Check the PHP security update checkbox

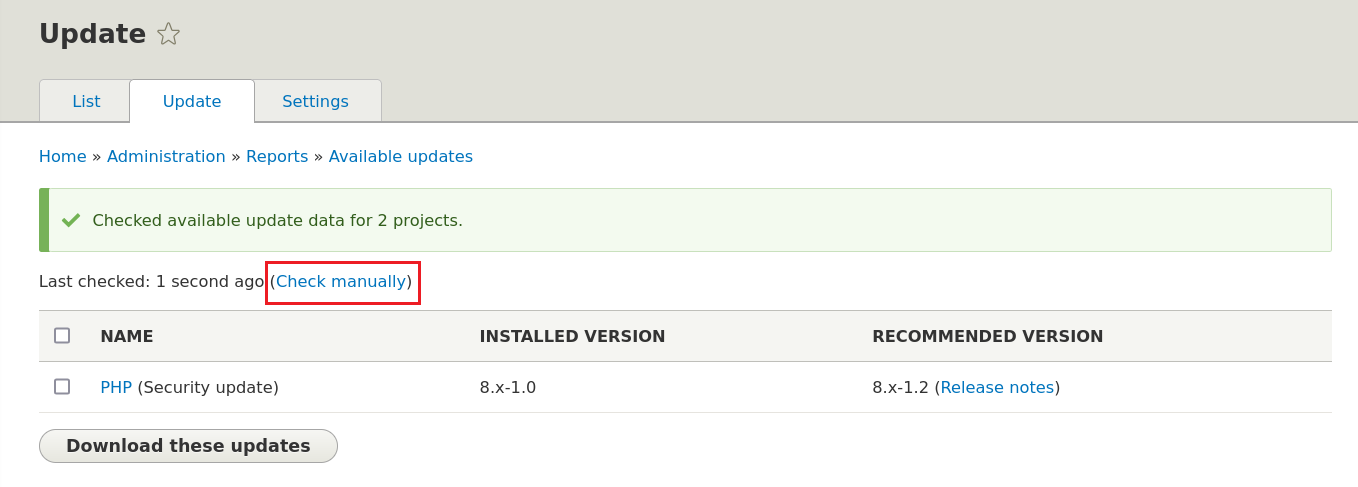(62, 387)
